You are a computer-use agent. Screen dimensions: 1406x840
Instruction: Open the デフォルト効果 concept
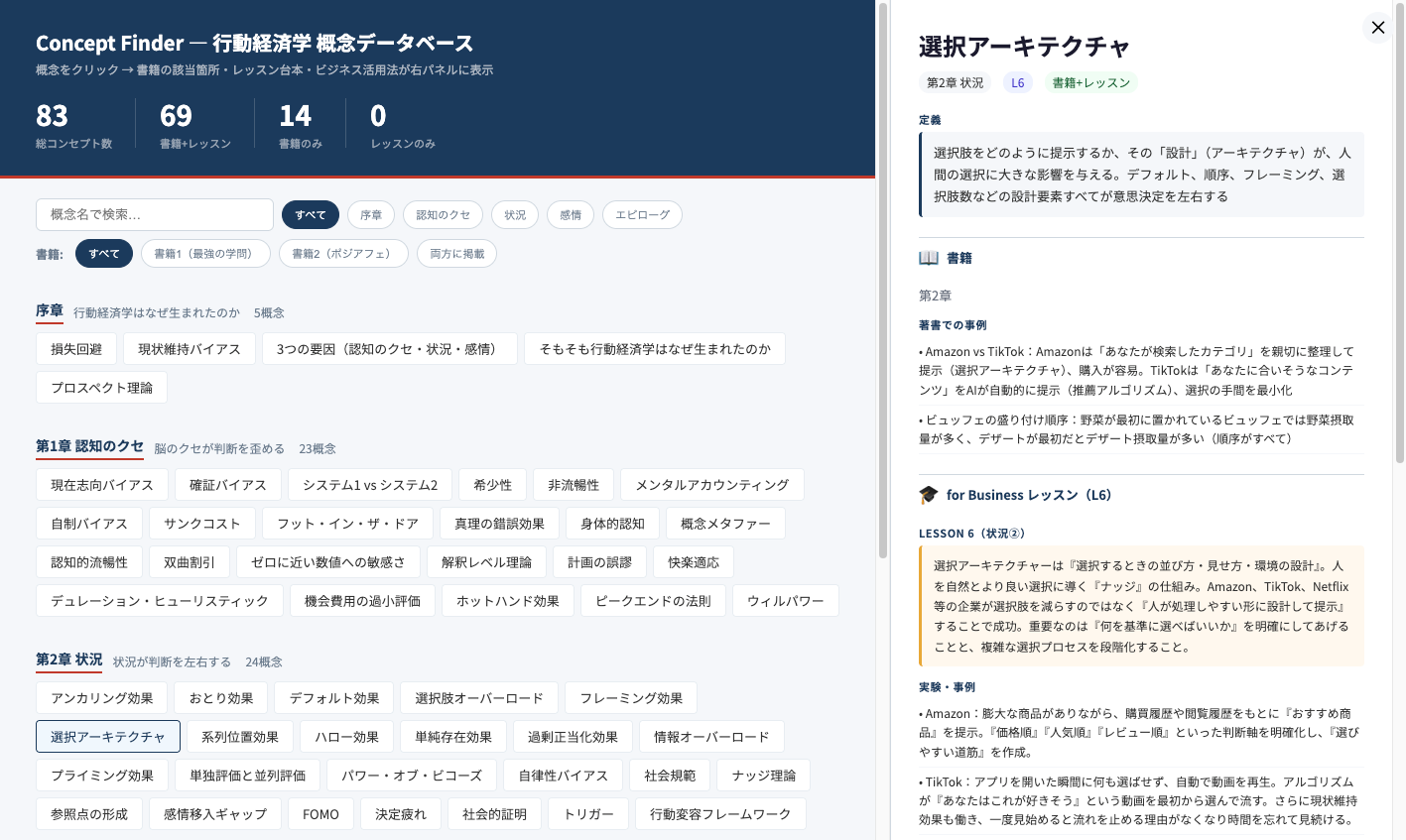coord(333,697)
